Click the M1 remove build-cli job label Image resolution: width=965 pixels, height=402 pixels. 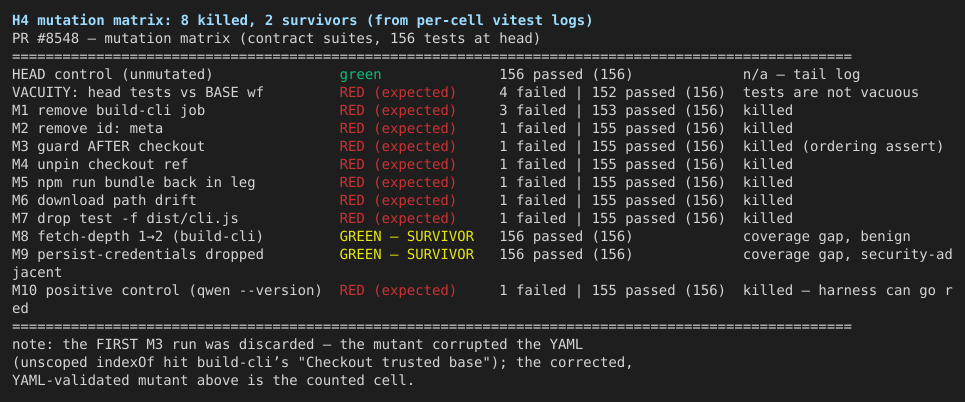(108, 111)
